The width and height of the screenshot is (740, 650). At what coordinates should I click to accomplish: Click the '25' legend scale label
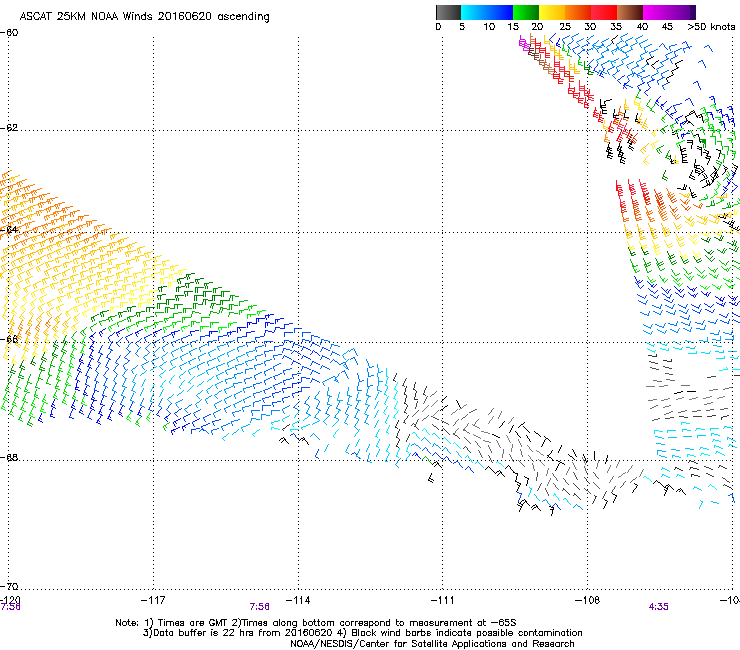coord(565,27)
